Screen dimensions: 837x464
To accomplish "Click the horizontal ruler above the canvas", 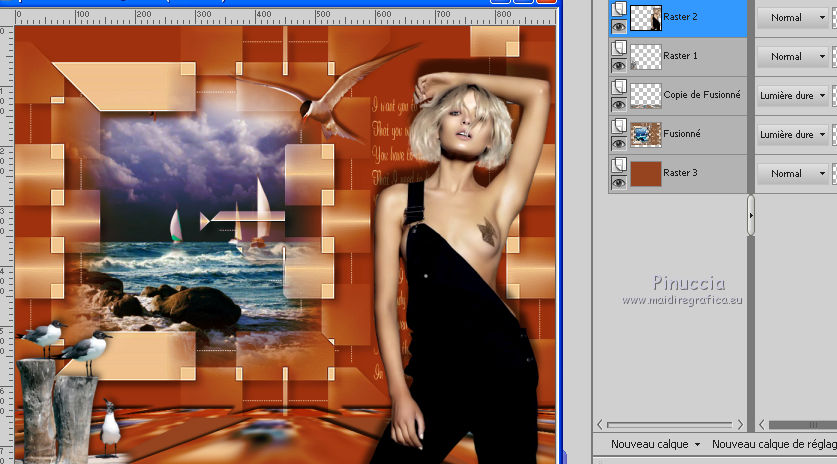I will (x=286, y=17).
